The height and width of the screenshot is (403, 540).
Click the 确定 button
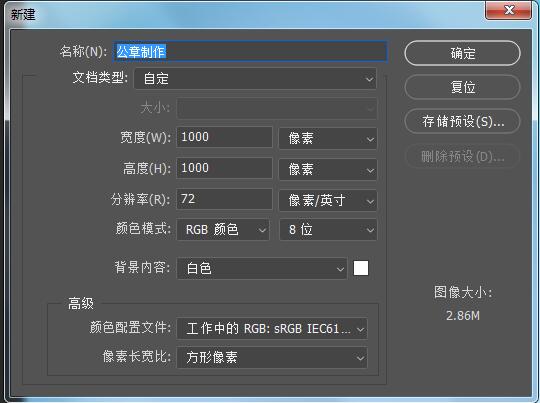pos(462,53)
